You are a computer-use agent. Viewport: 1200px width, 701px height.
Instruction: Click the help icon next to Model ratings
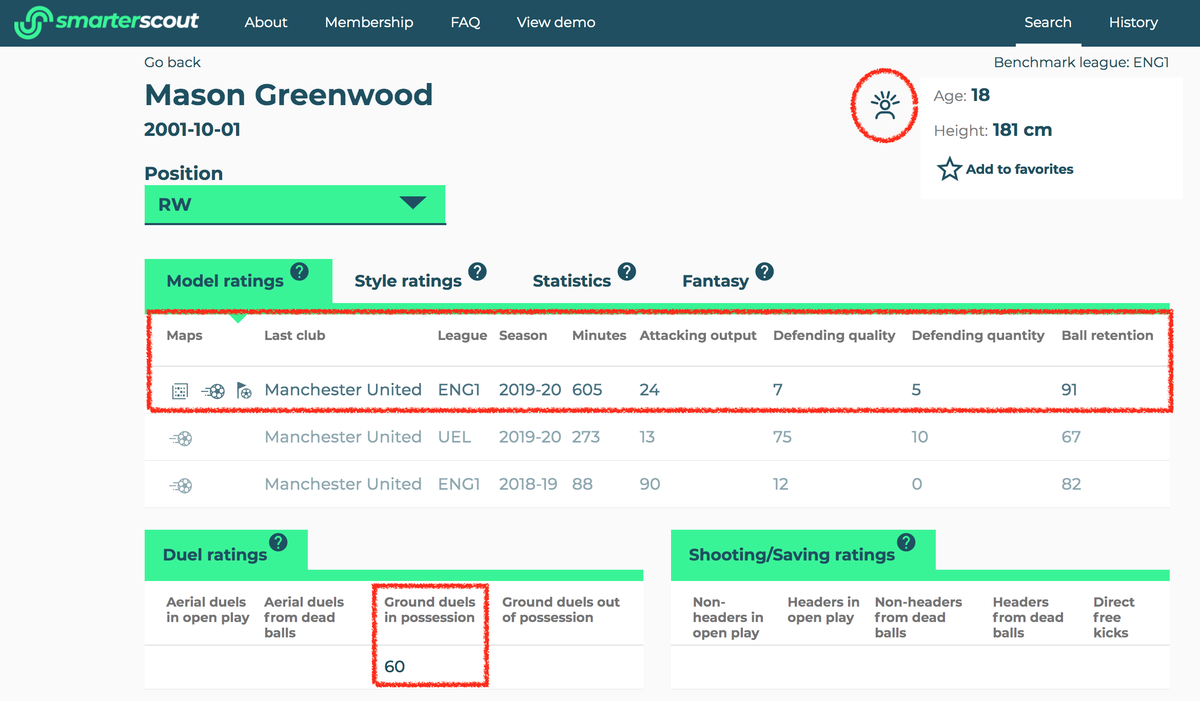299,271
